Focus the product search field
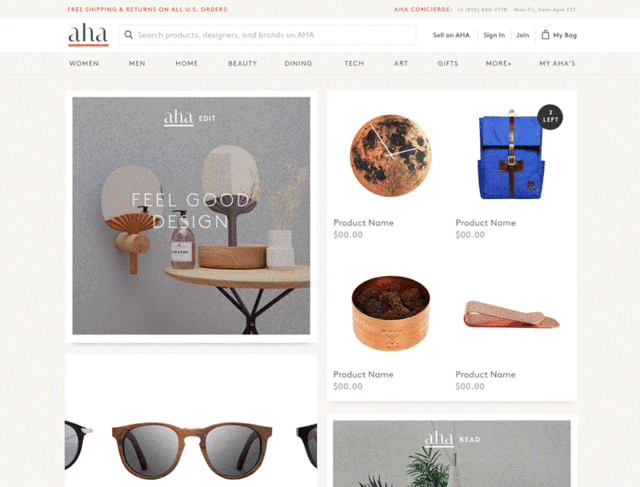The height and width of the screenshot is (487, 640). click(267, 35)
